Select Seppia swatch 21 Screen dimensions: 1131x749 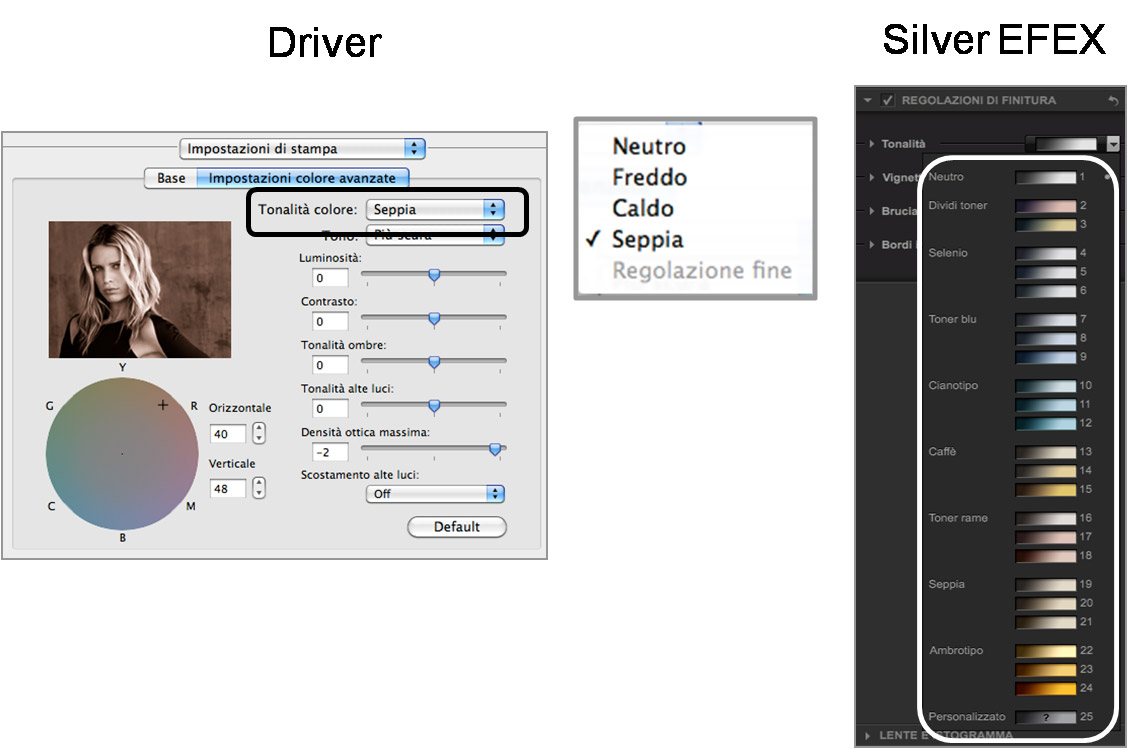point(1045,623)
